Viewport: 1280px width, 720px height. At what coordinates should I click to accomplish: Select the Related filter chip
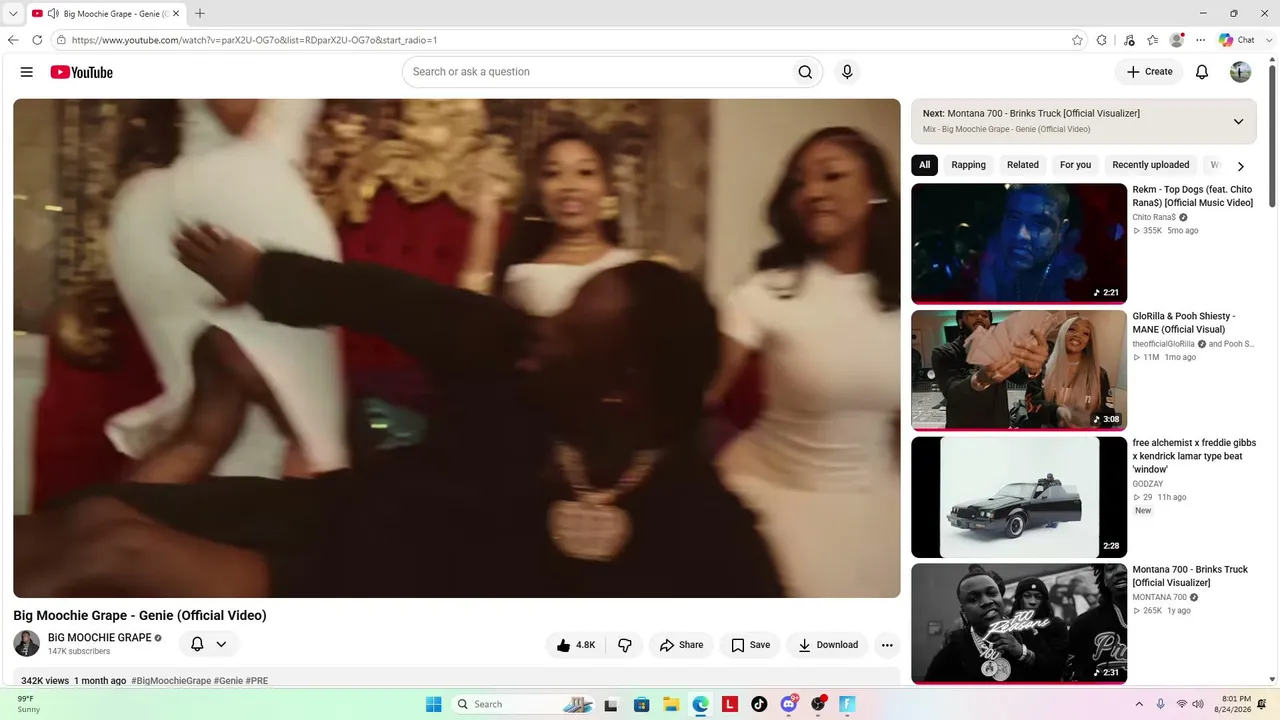1023,165
